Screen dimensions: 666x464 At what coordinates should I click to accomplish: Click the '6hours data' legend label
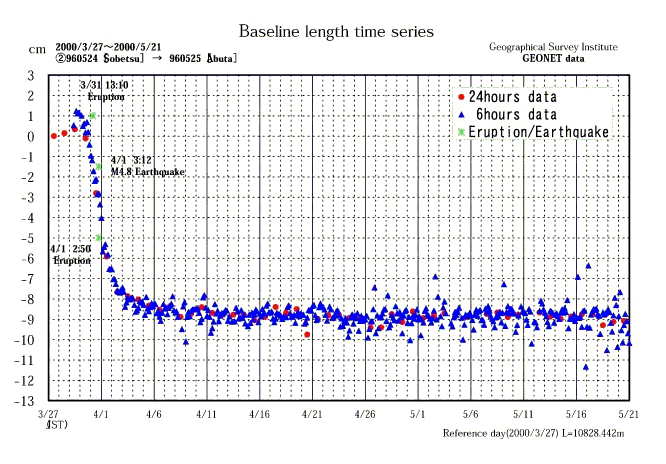tap(516, 114)
